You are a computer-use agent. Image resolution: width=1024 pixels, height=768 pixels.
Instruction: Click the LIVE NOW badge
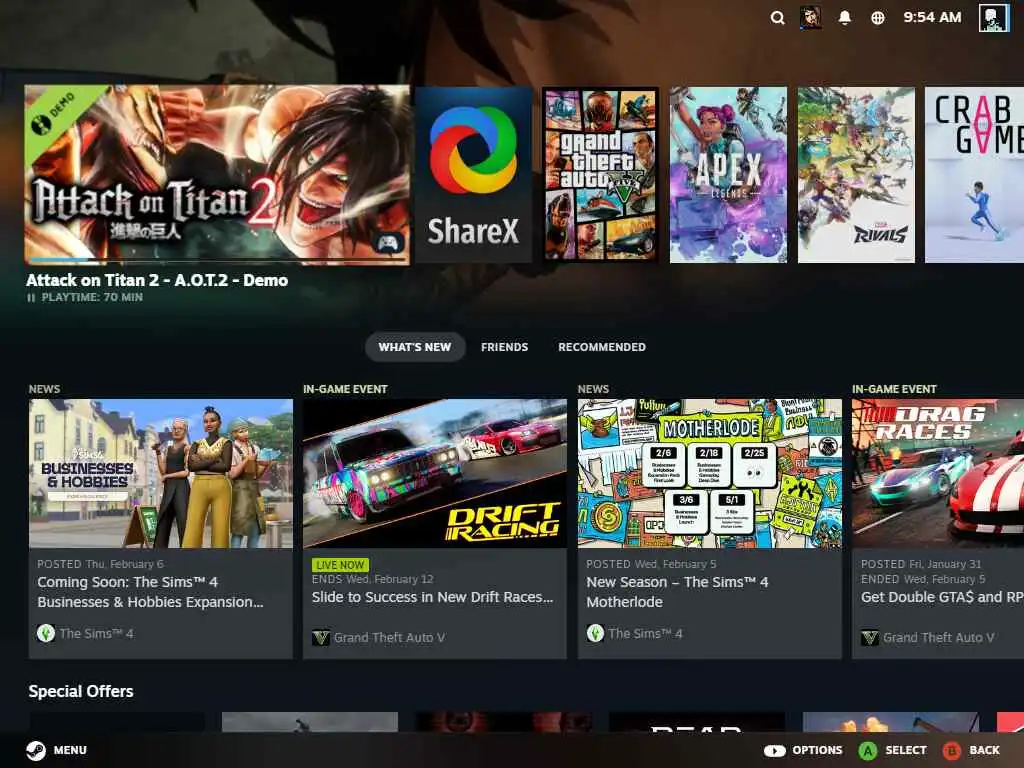pos(340,565)
